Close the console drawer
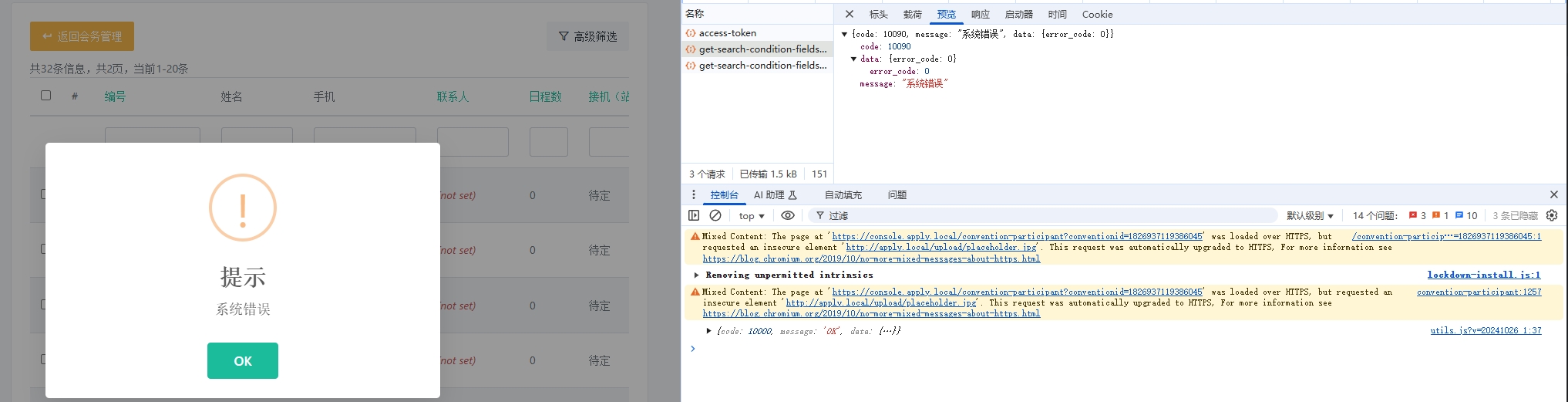The height and width of the screenshot is (402, 1568). click(1553, 195)
